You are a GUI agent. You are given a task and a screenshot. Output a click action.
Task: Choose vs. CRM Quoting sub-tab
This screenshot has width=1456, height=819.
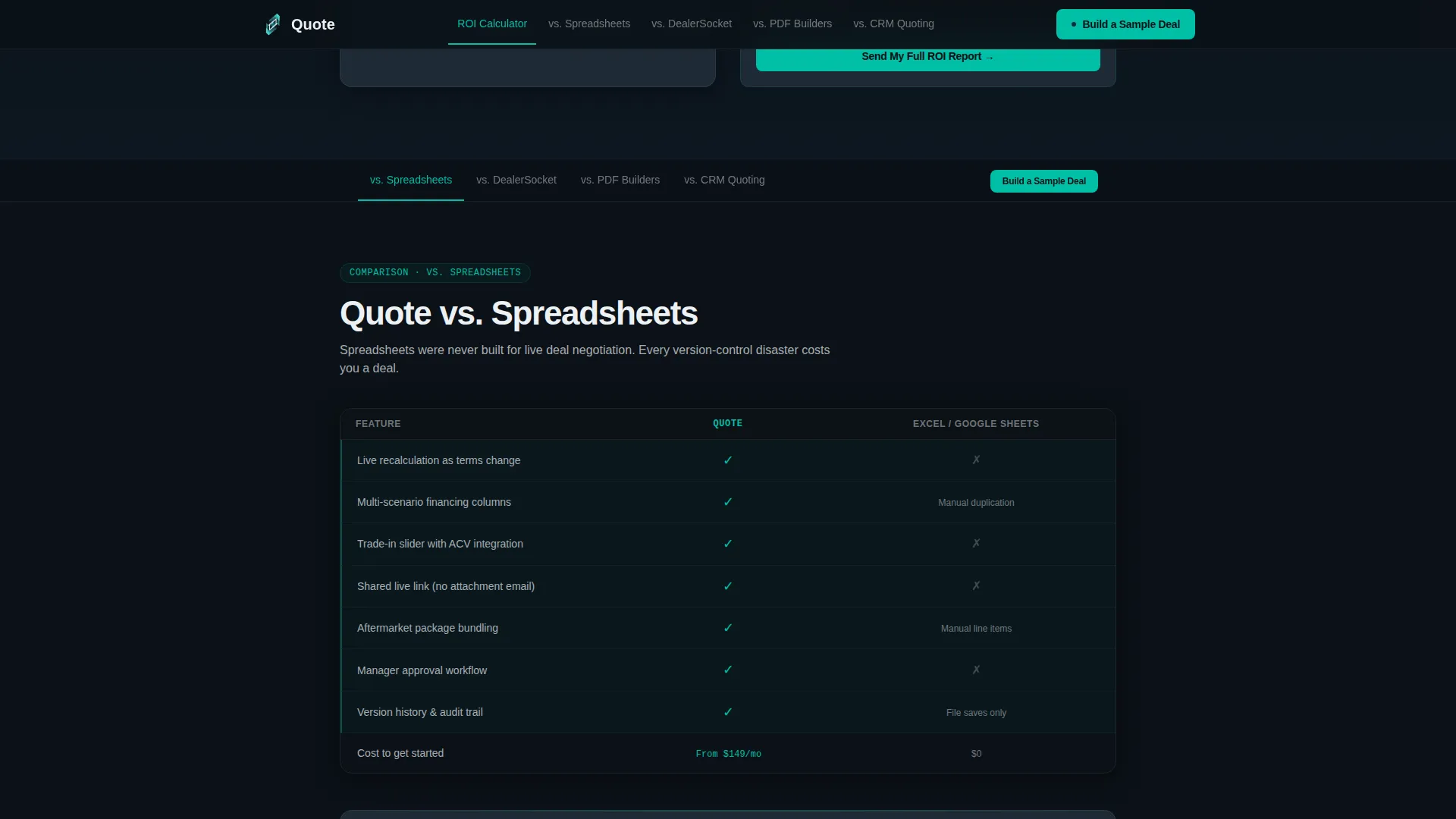pos(724,180)
